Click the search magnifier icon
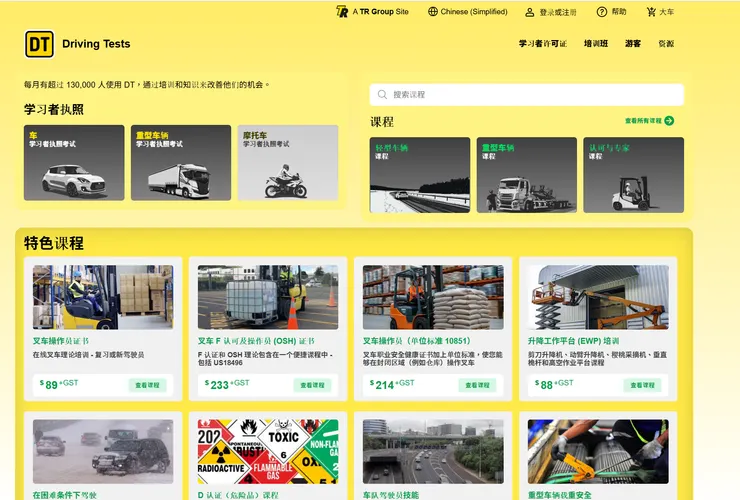Screen dimensions: 740x500 coord(382,94)
